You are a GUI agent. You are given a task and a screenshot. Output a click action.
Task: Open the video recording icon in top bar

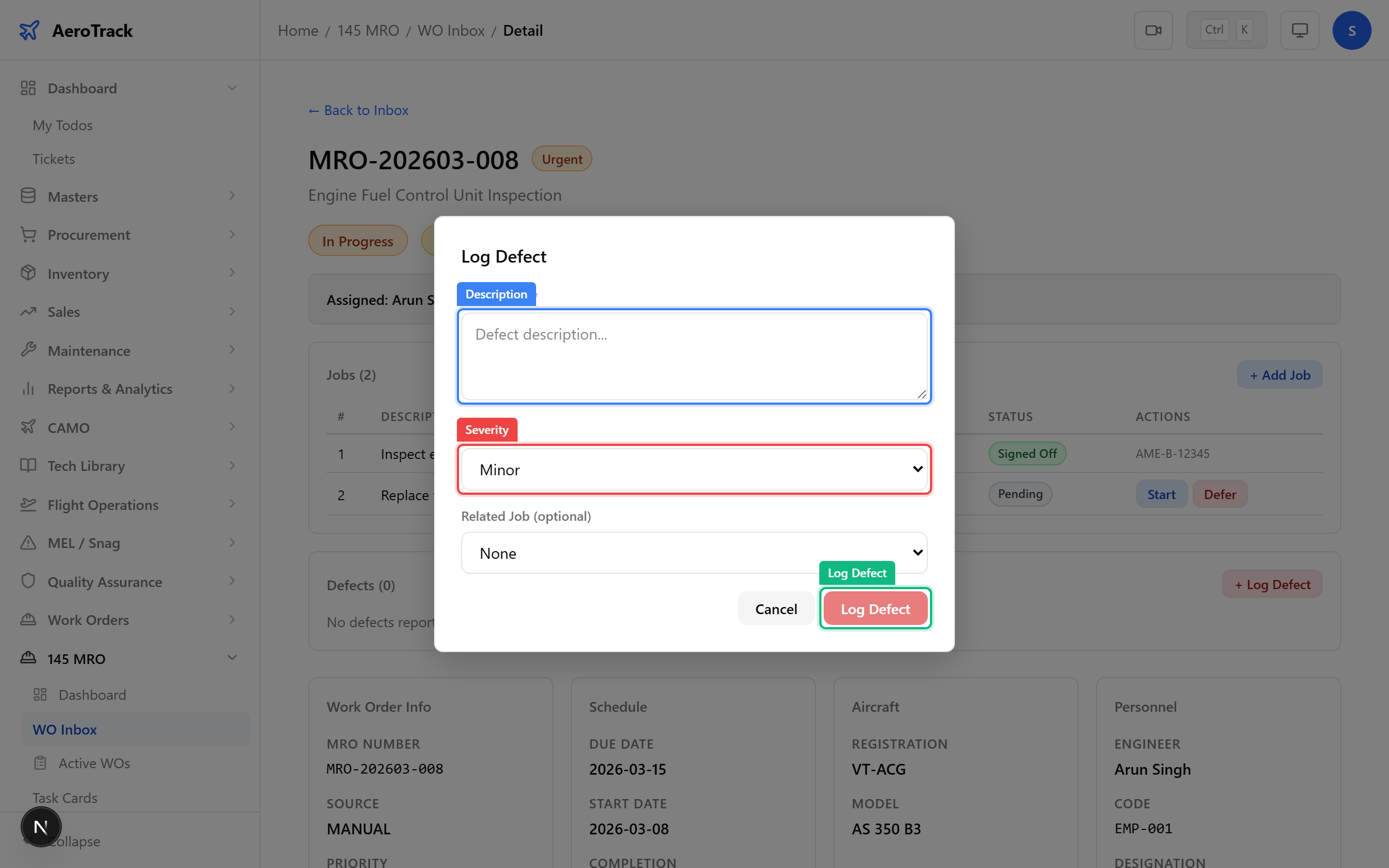tap(1153, 30)
